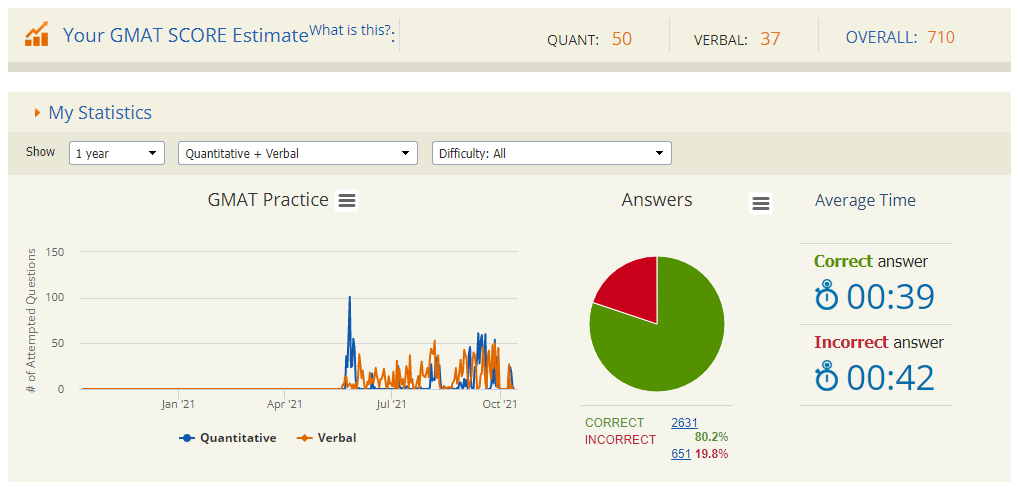The width and height of the screenshot is (1022, 489).
Task: Open the Quantitative + Verbal dropdown
Action: 297,153
